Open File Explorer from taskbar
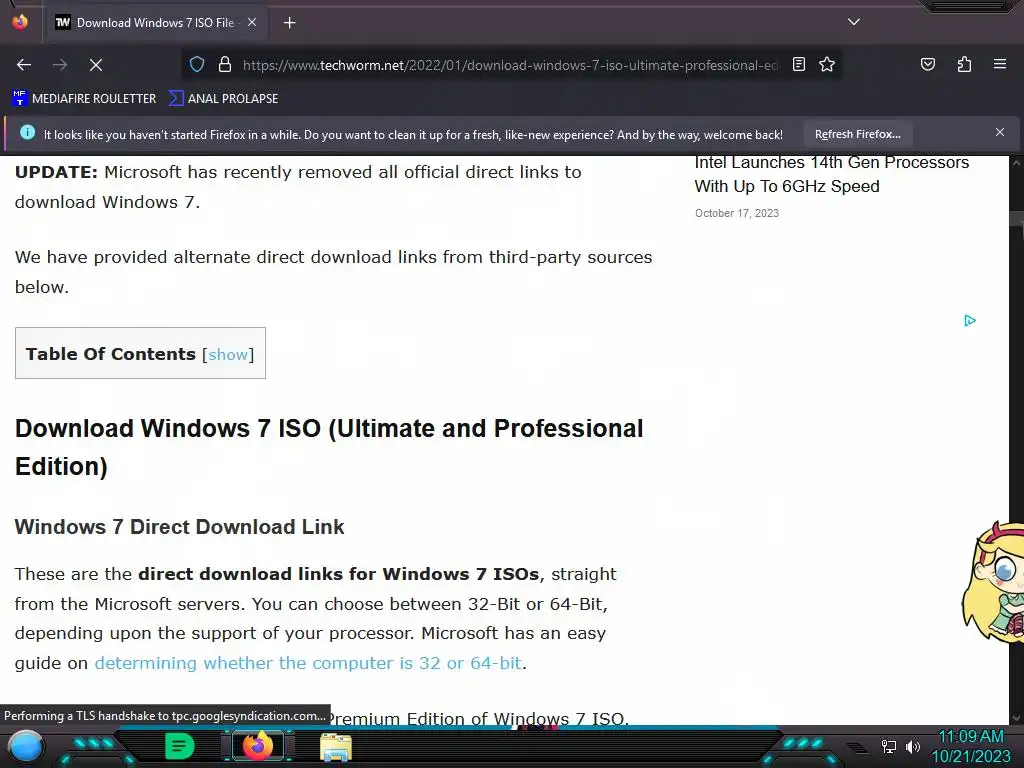 pyautogui.click(x=336, y=747)
